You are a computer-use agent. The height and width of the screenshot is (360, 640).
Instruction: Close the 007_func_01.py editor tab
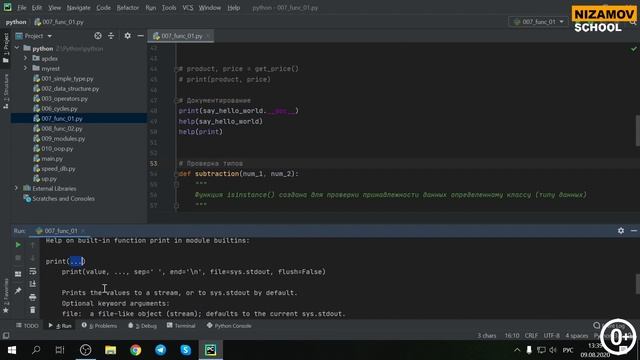(208, 36)
